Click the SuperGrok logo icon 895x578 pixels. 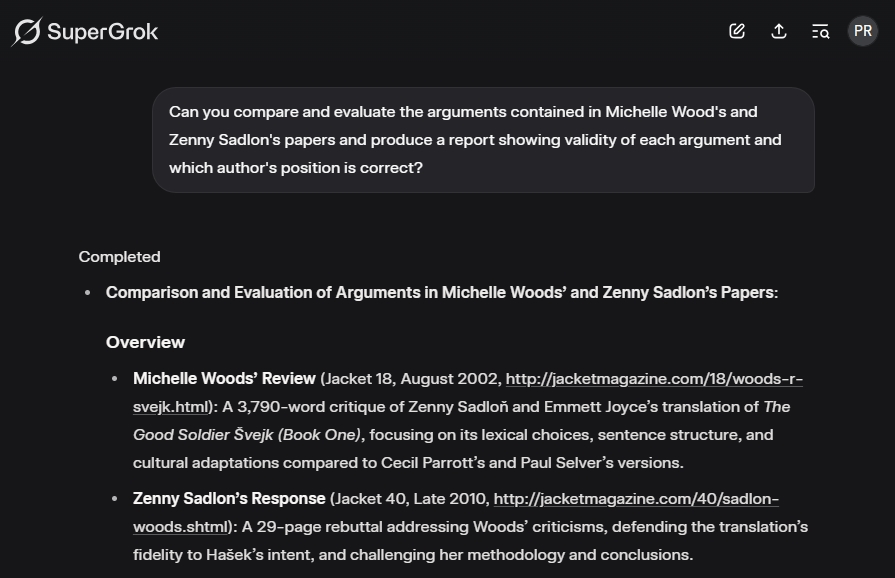point(27,32)
